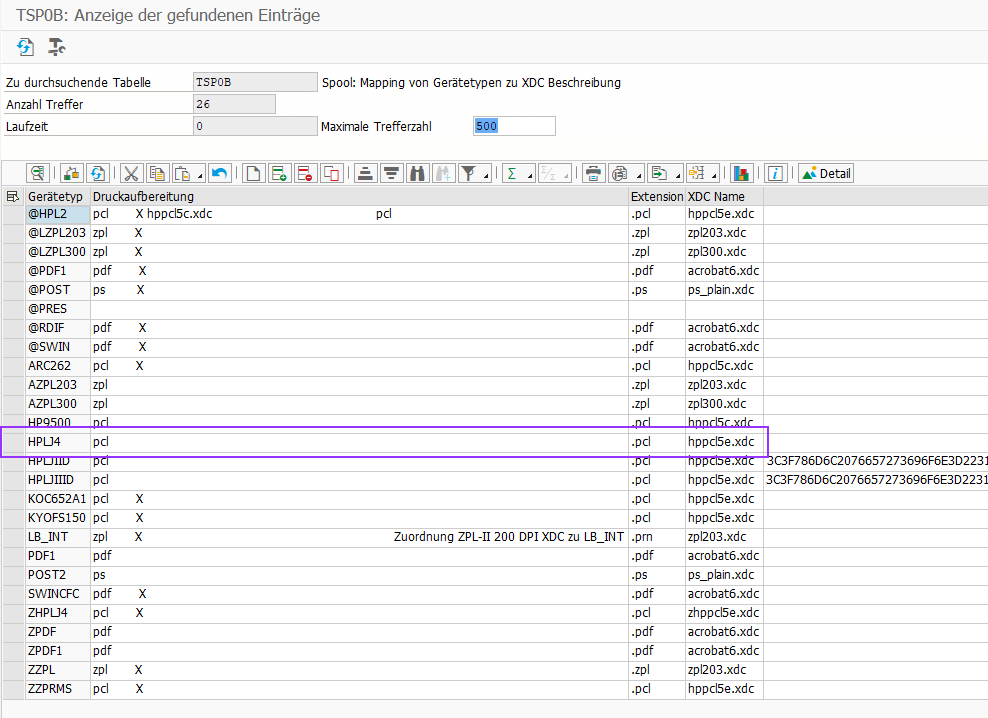Click the blue information icon
This screenshot has width=988, height=718.
point(775,173)
